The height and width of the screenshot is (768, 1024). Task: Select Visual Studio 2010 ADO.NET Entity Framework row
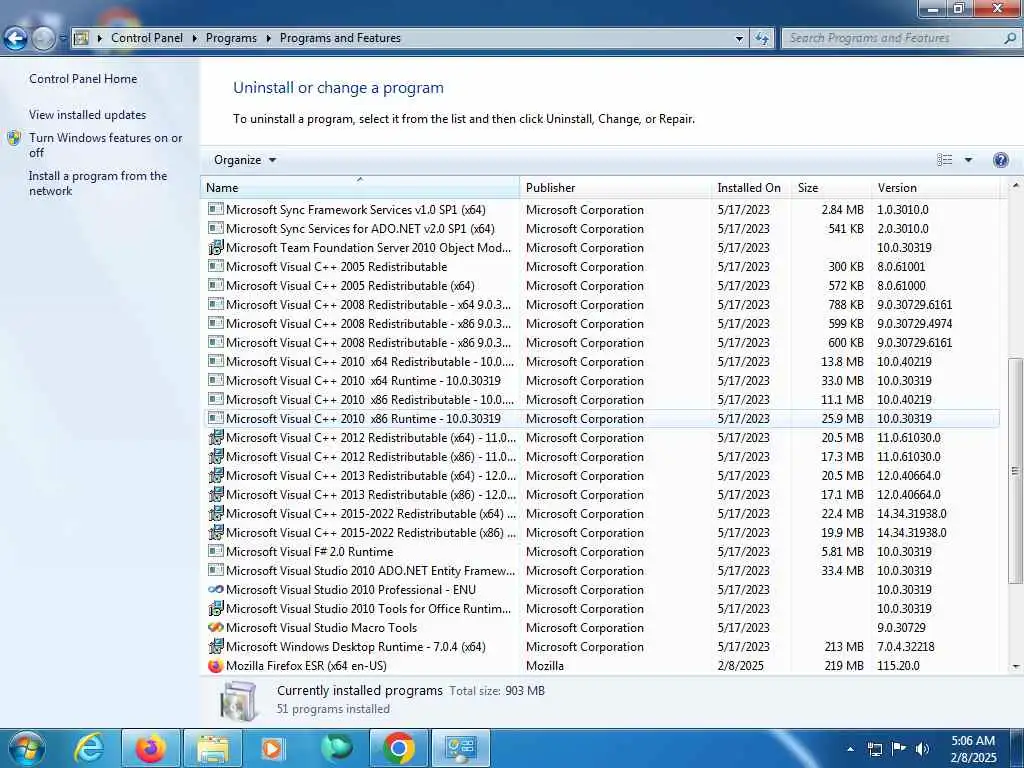601,571
